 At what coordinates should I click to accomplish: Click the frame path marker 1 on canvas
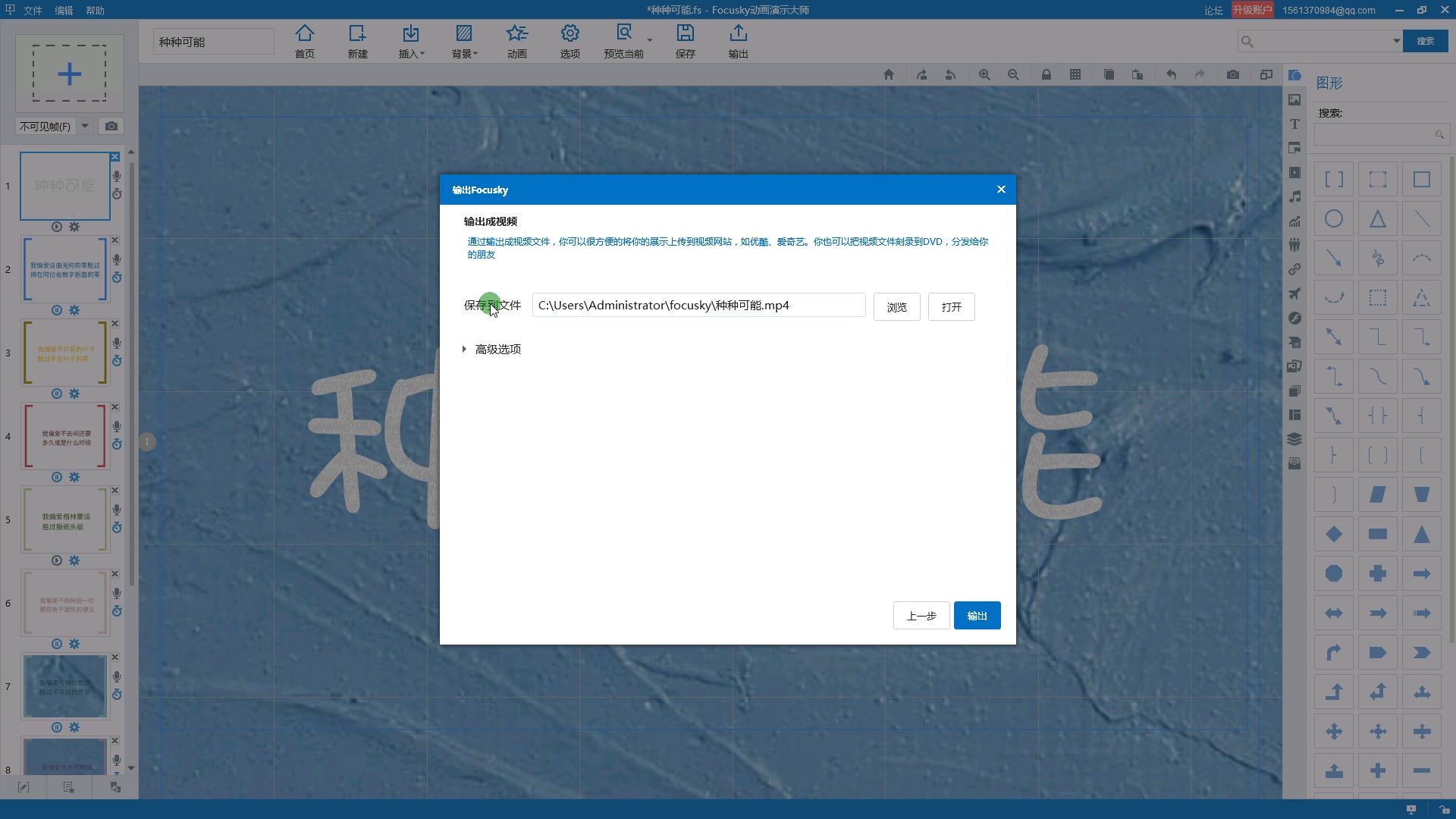147,441
